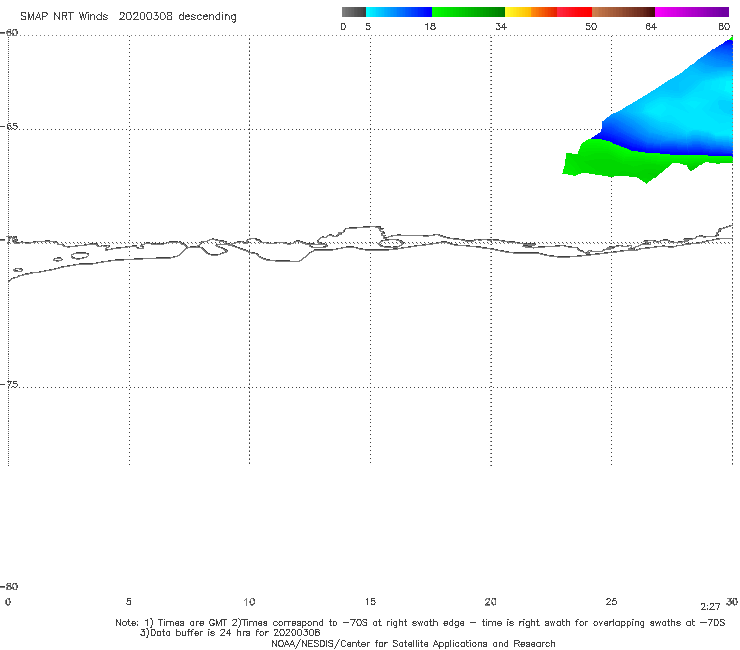Click the blue 5-18 color bar segment

(399, 12)
